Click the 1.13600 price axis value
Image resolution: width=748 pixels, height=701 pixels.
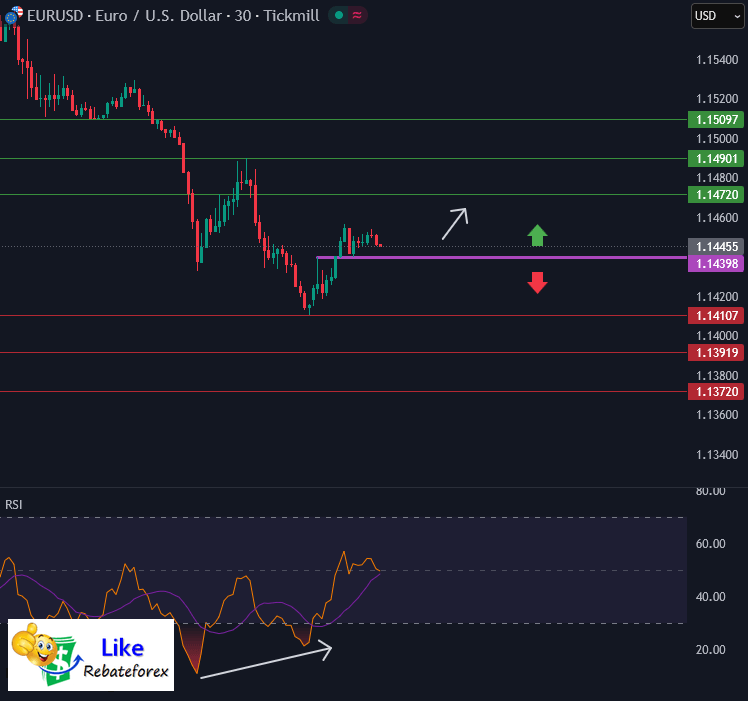pos(717,415)
